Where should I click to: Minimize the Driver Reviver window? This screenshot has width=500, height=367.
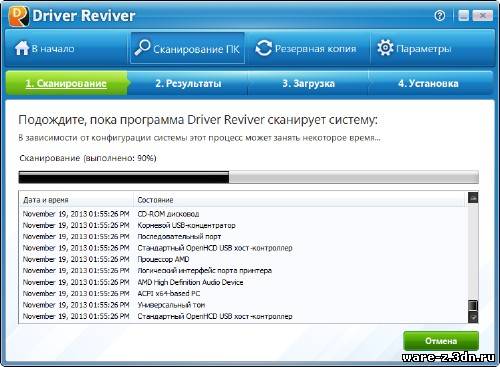(x=463, y=15)
